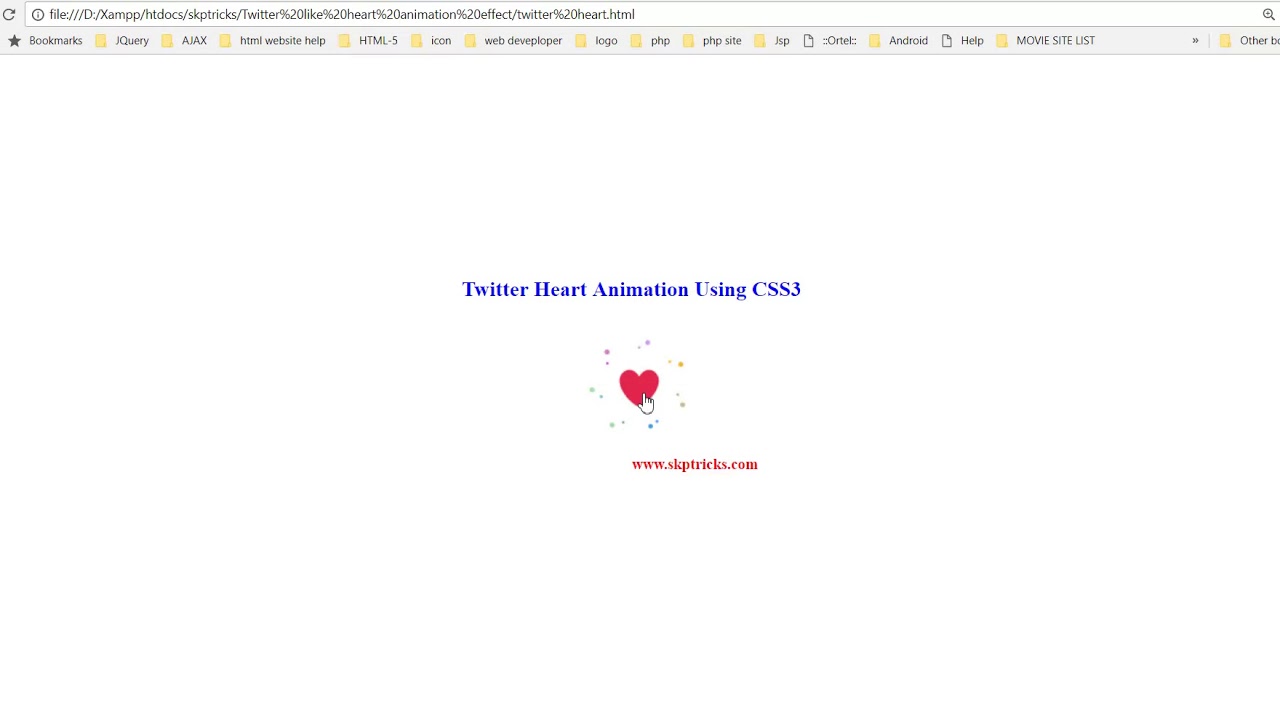Open the php site bookmark folder
Screen dimensions: 1280x720
(712, 40)
